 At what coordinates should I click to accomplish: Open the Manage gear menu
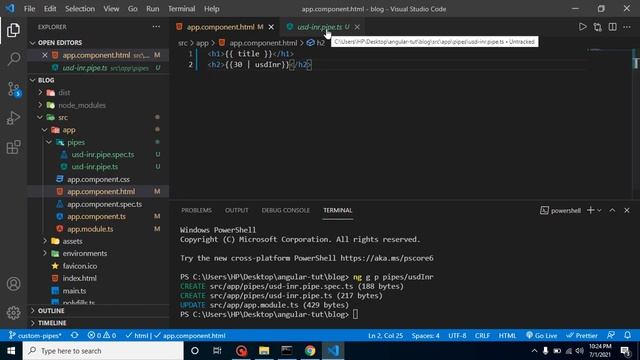pyautogui.click(x=13, y=313)
